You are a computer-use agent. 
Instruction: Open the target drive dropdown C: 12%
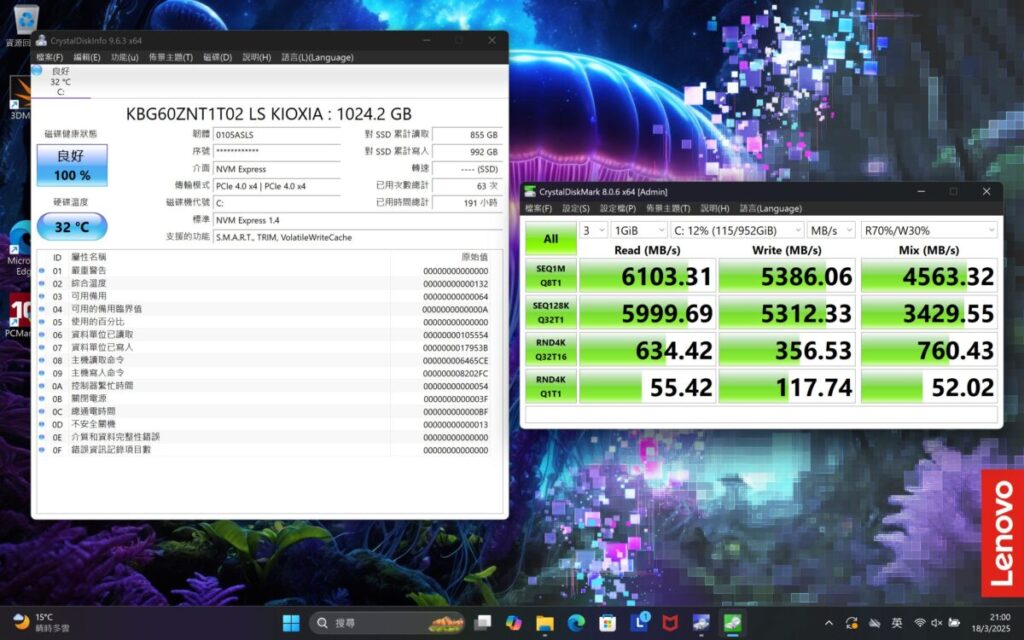click(x=737, y=231)
